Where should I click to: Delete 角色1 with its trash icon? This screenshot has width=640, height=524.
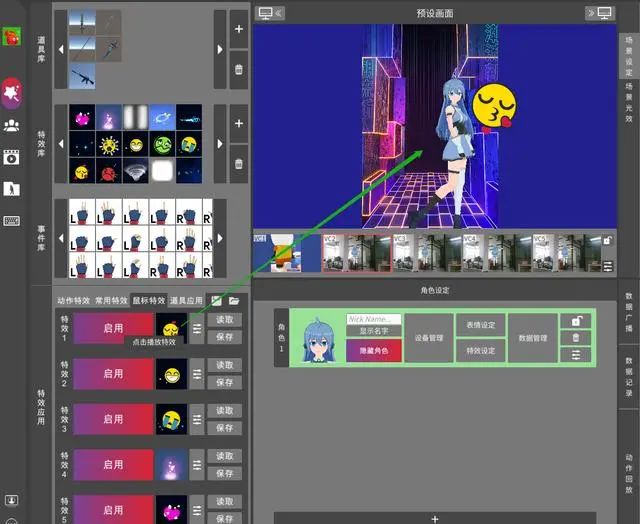click(x=576, y=338)
